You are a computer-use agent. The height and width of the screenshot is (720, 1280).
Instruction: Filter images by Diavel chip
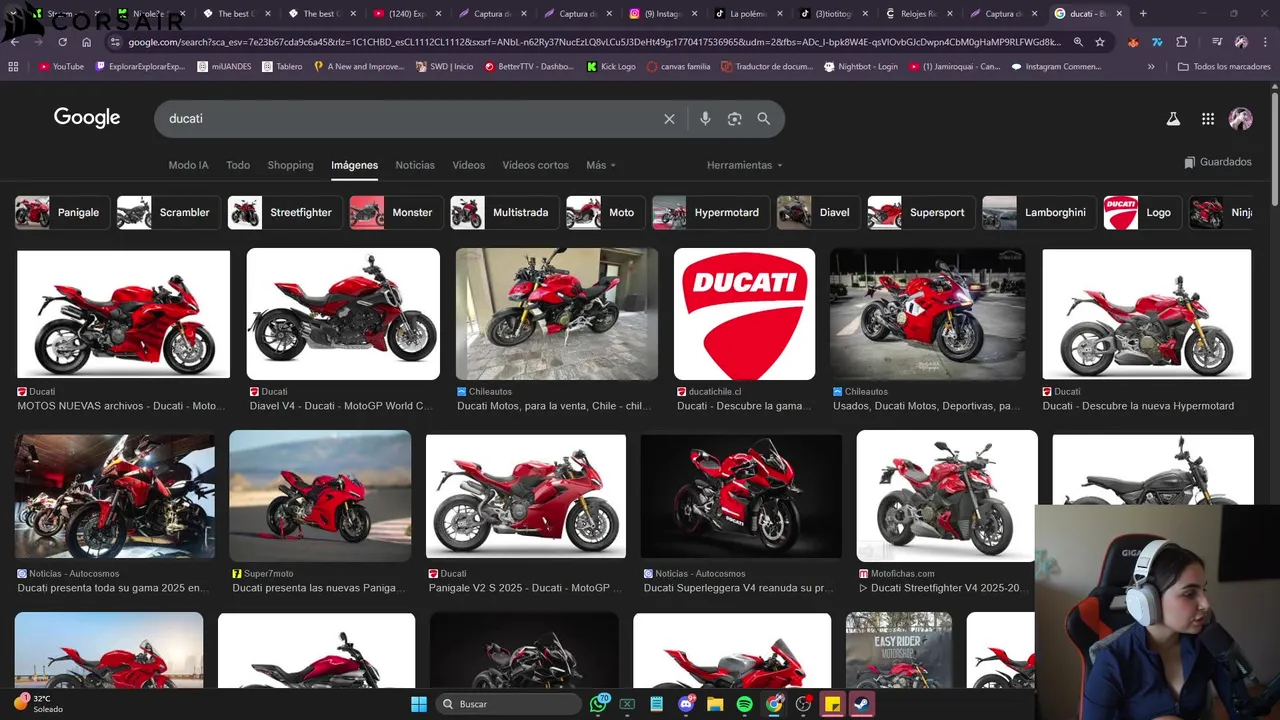(x=818, y=212)
